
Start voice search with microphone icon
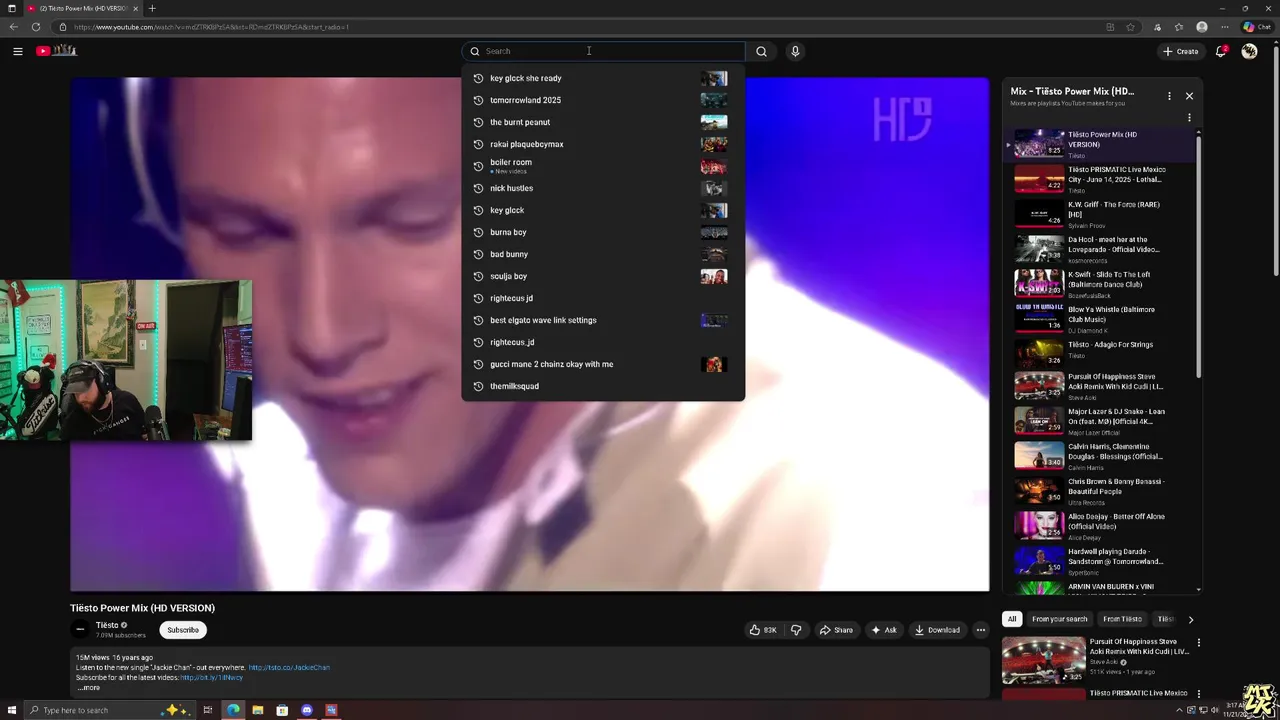click(x=795, y=51)
